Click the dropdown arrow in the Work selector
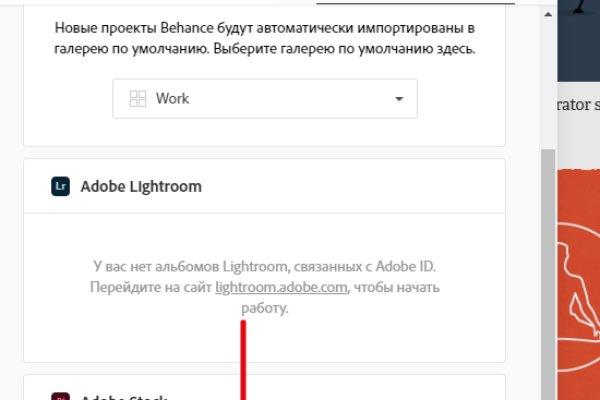The width and height of the screenshot is (600, 400). click(x=399, y=99)
